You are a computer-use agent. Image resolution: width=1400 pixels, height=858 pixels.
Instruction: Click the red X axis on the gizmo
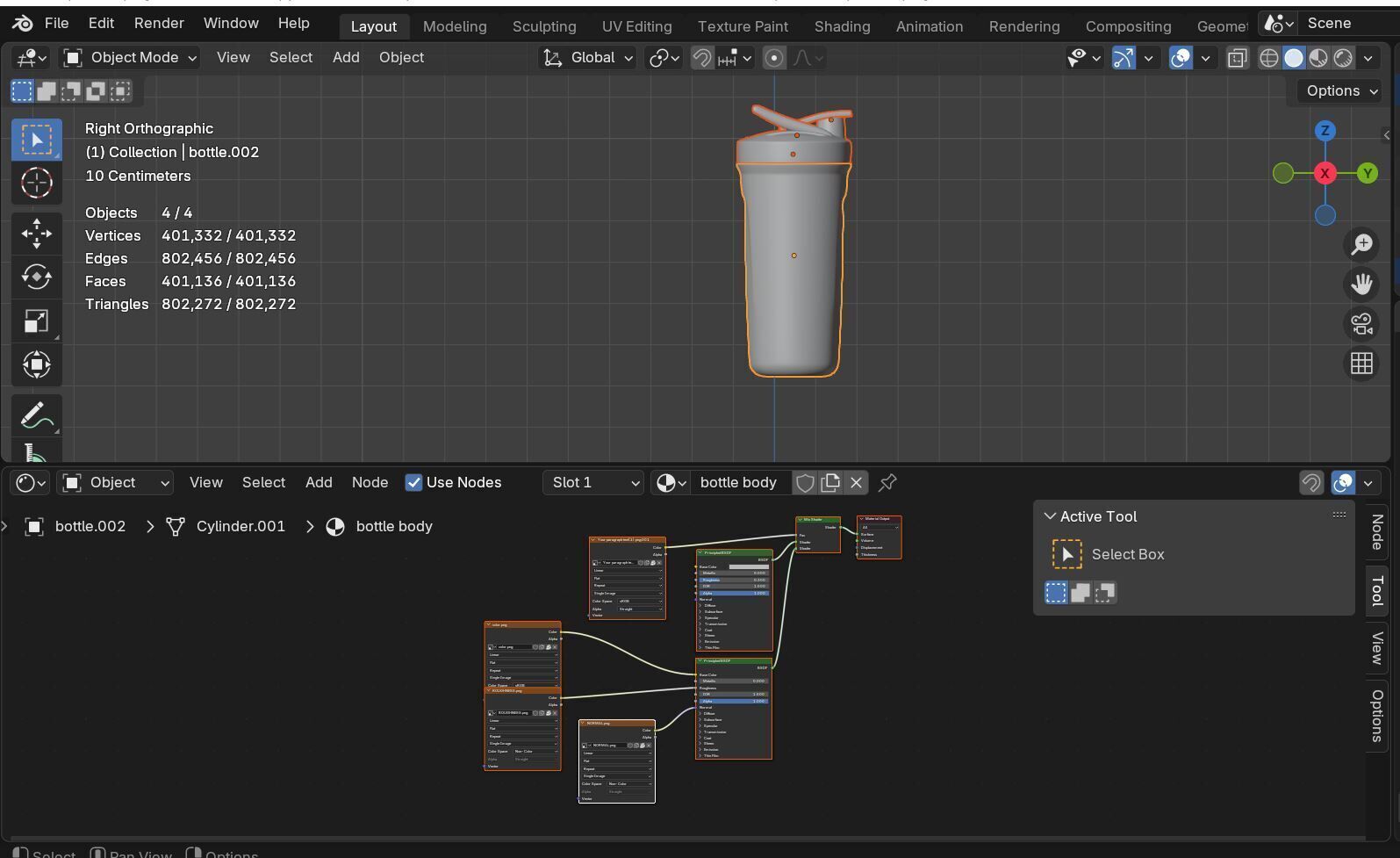1325,173
